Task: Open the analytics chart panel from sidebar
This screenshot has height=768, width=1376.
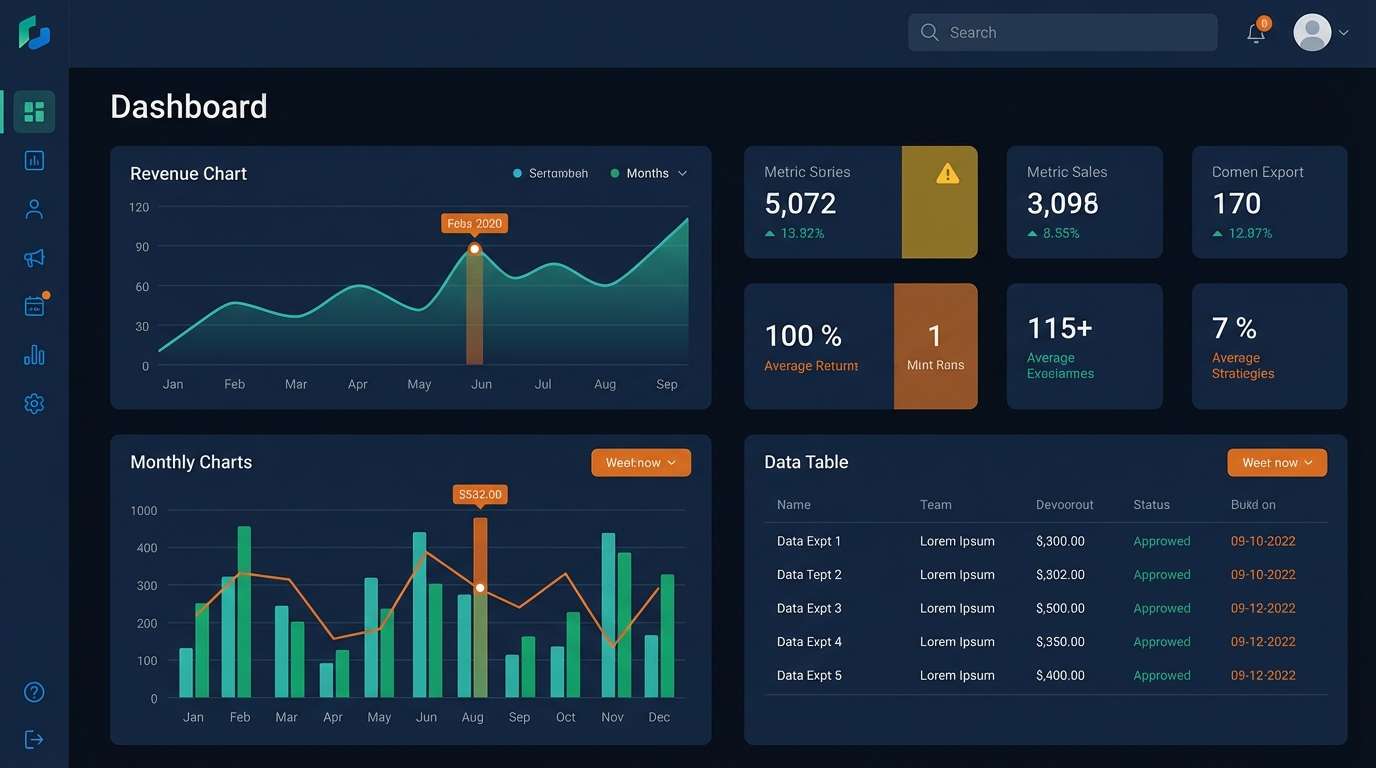Action: (x=33, y=160)
